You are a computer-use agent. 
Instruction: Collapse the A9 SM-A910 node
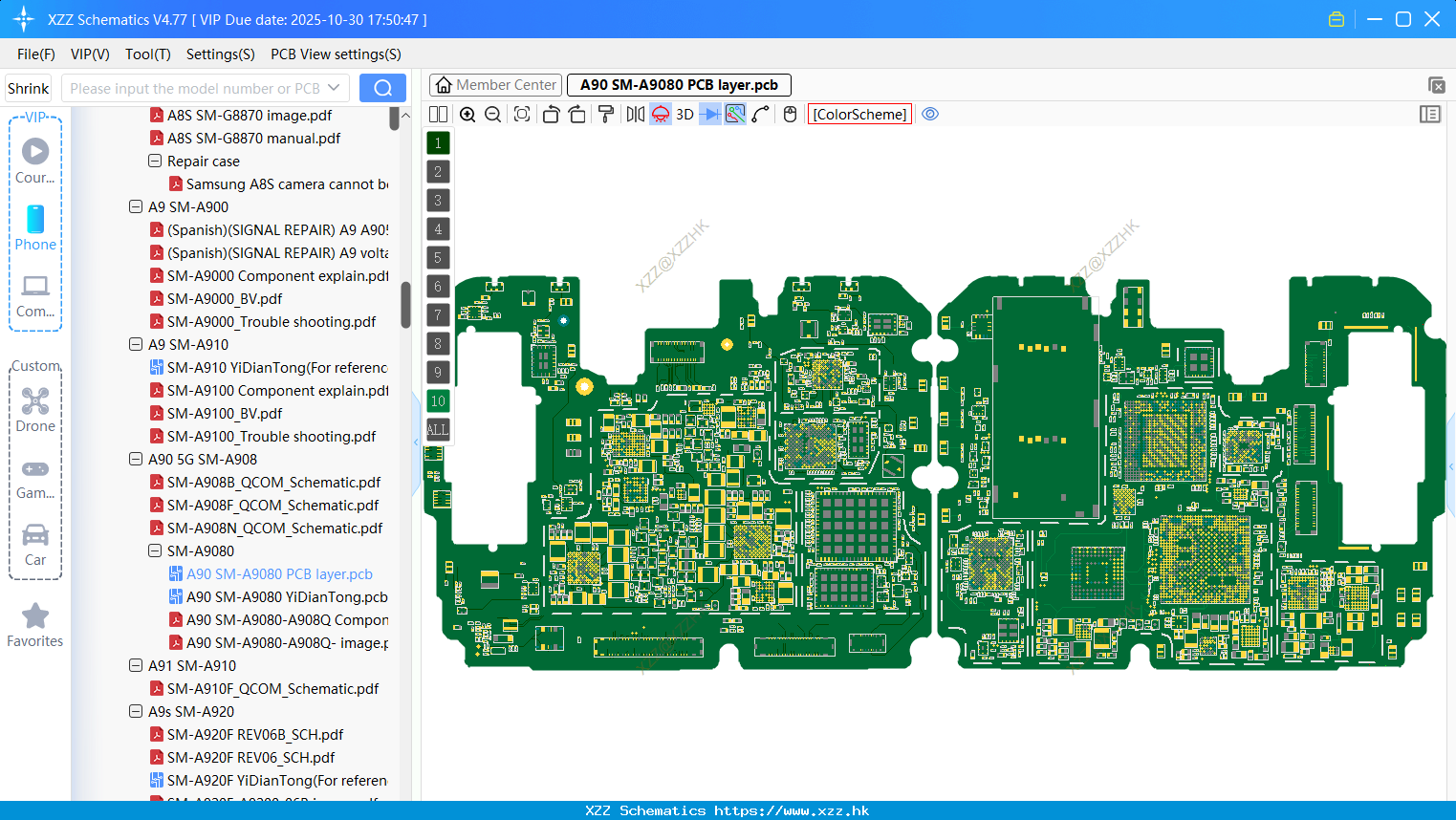tap(136, 344)
